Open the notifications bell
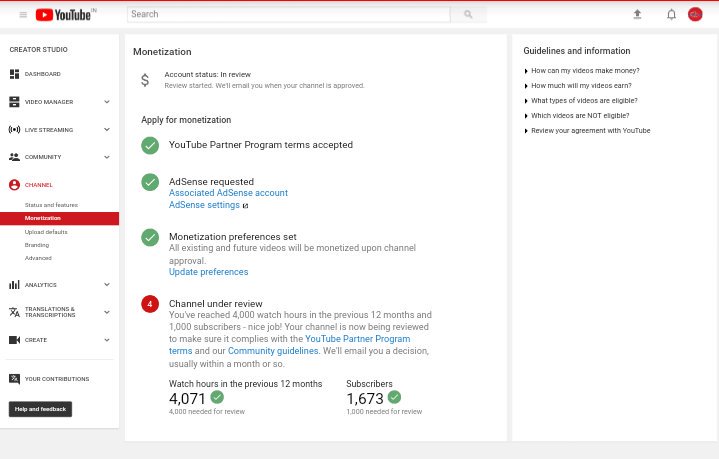The image size is (719, 459). click(671, 15)
